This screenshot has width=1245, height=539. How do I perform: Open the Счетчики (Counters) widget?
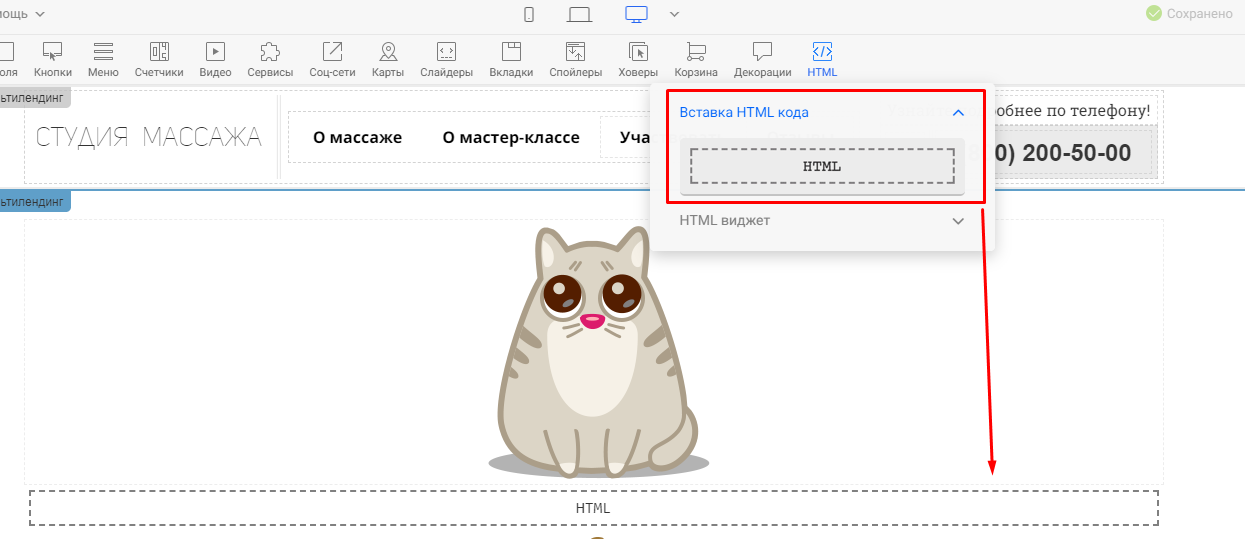(x=159, y=52)
